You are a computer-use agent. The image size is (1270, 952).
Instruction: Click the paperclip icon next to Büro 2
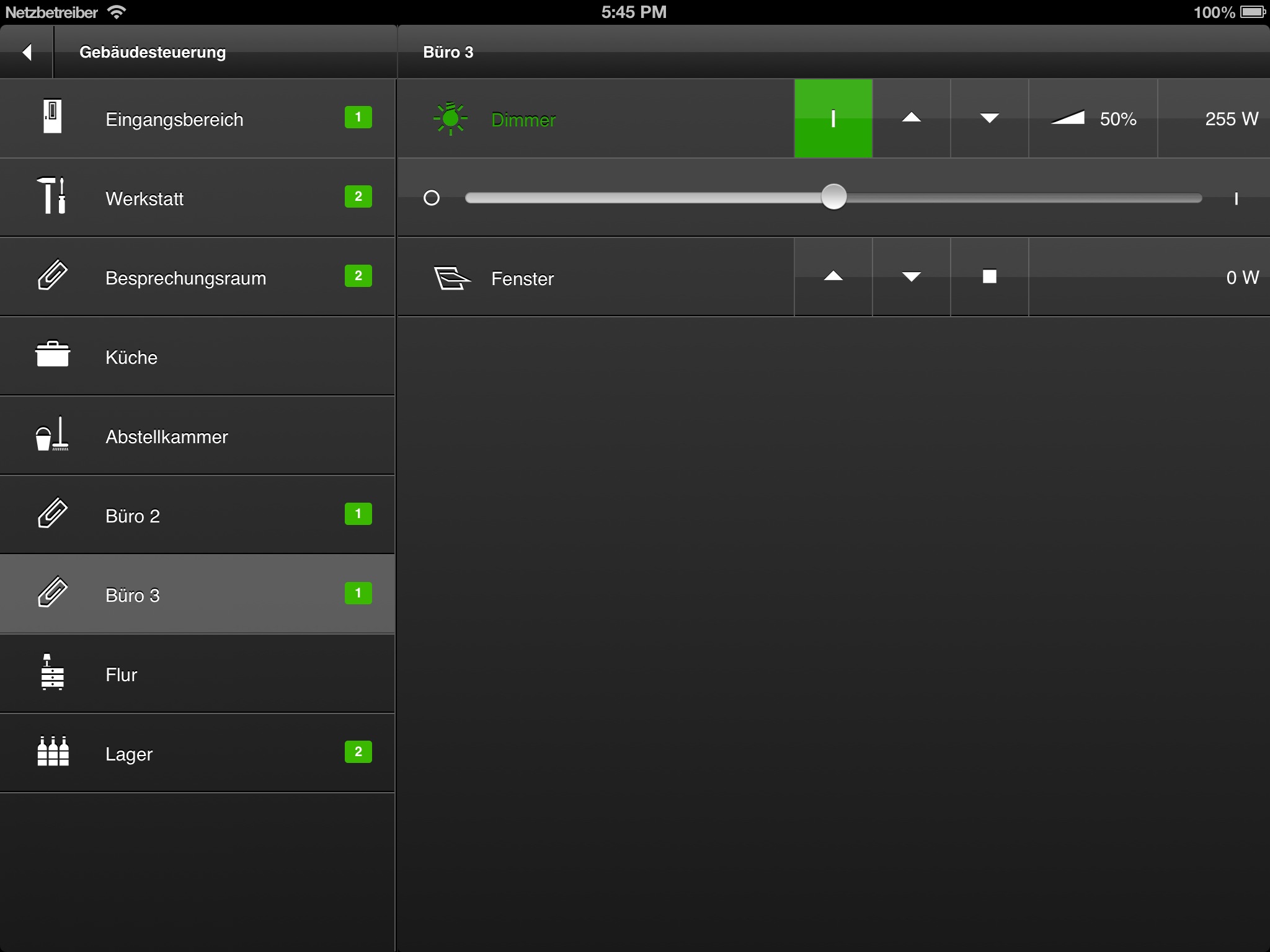click(53, 513)
